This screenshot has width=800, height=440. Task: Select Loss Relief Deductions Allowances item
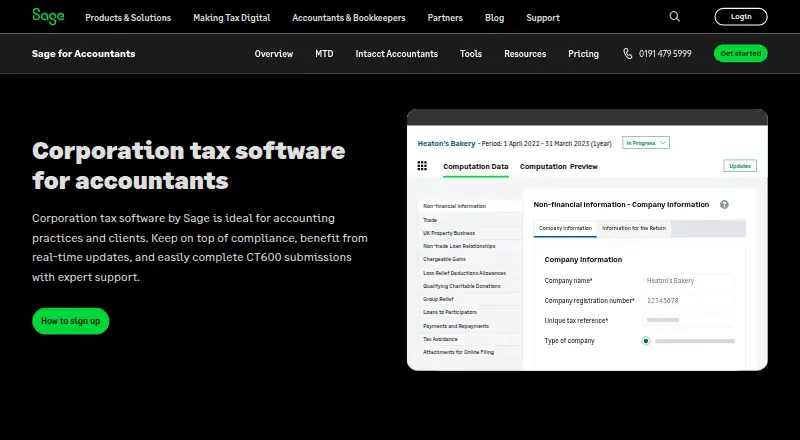click(469, 273)
